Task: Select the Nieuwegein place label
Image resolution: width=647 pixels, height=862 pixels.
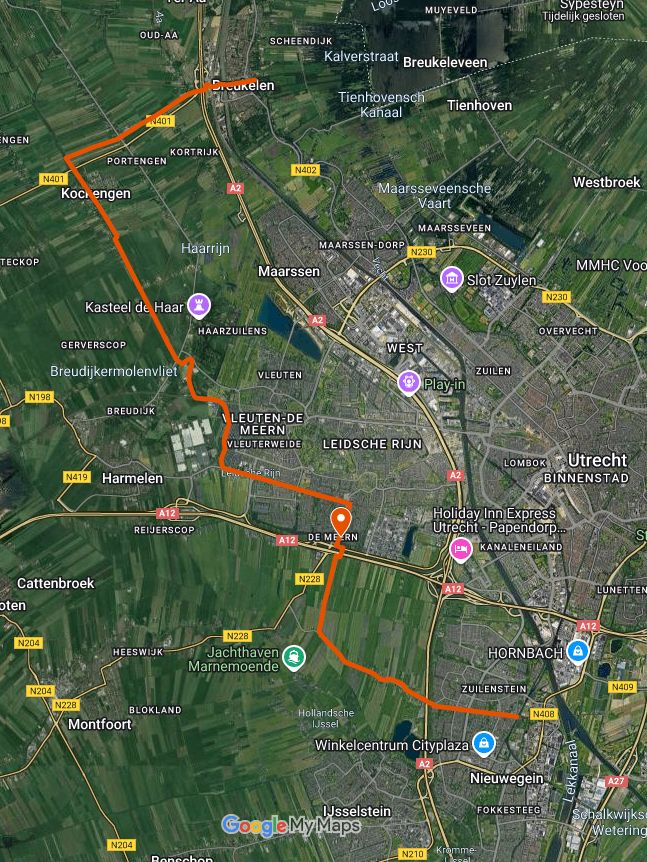Action: [506, 778]
